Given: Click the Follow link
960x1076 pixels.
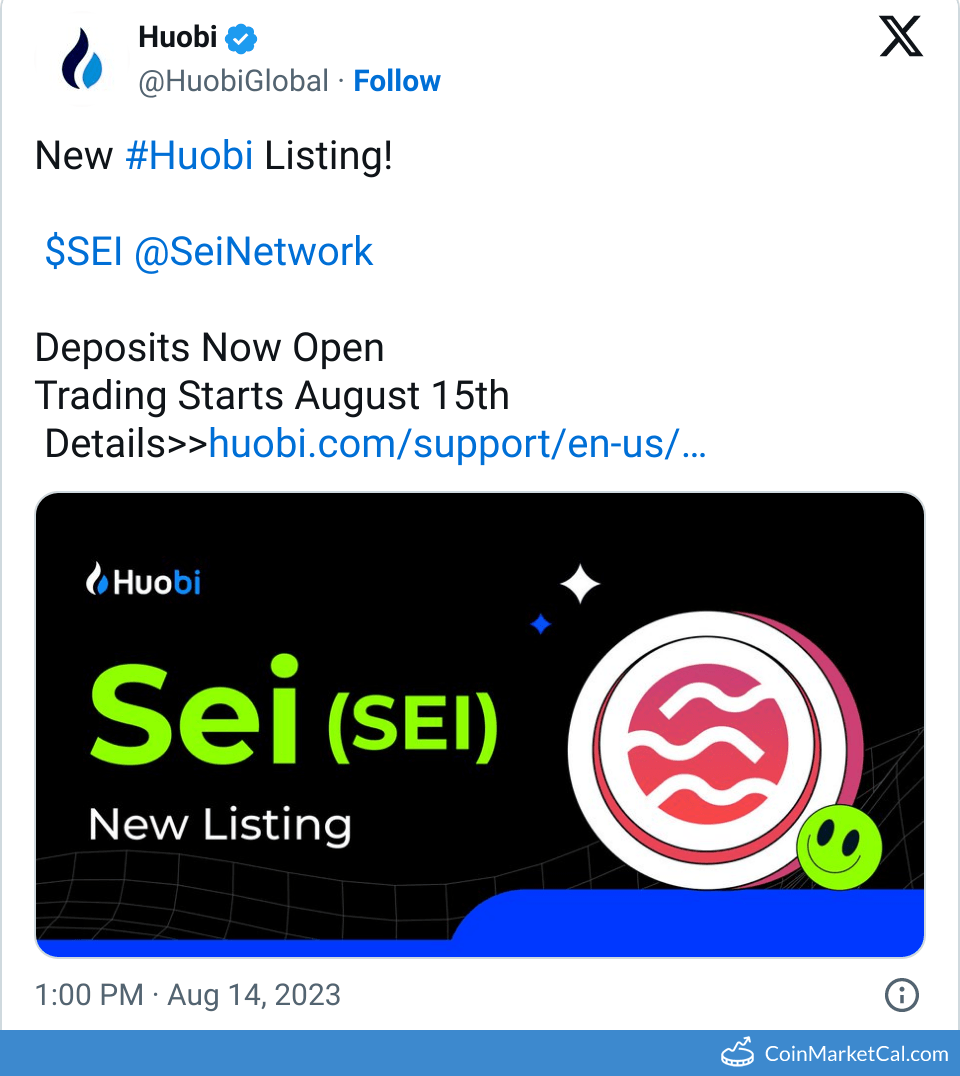Looking at the screenshot, I should pos(397,81).
